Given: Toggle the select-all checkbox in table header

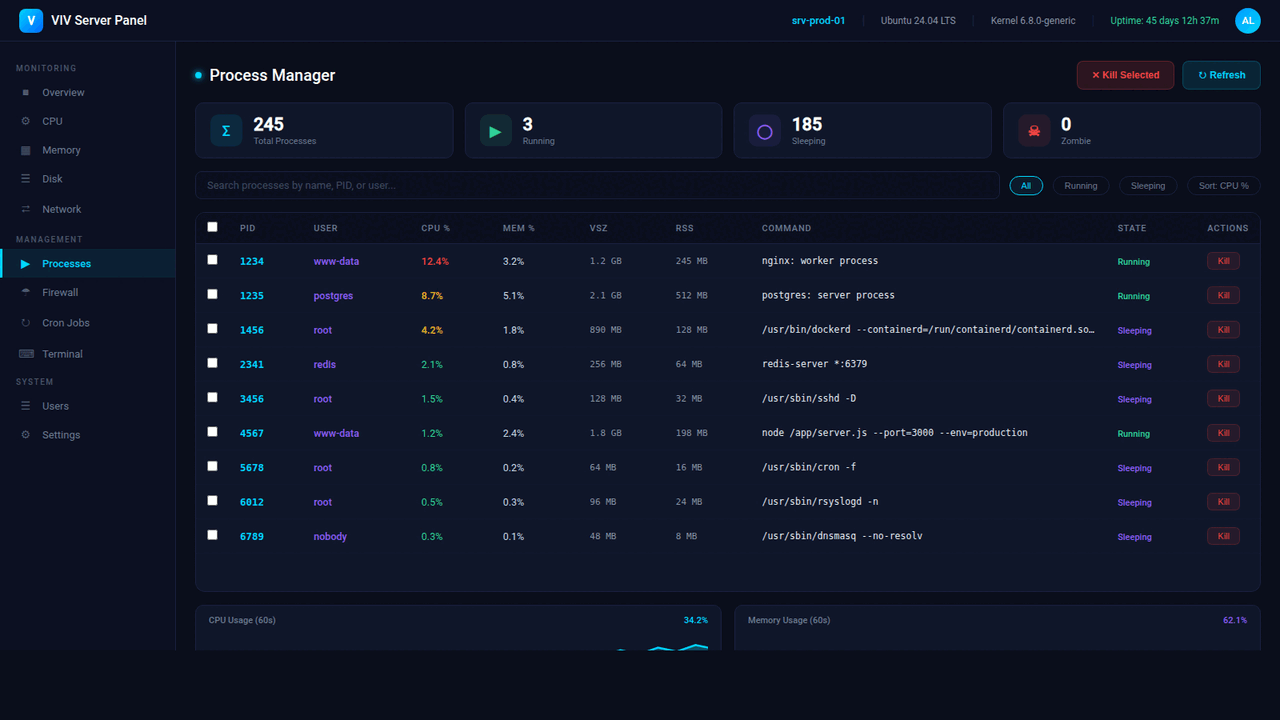Looking at the screenshot, I should (212, 227).
